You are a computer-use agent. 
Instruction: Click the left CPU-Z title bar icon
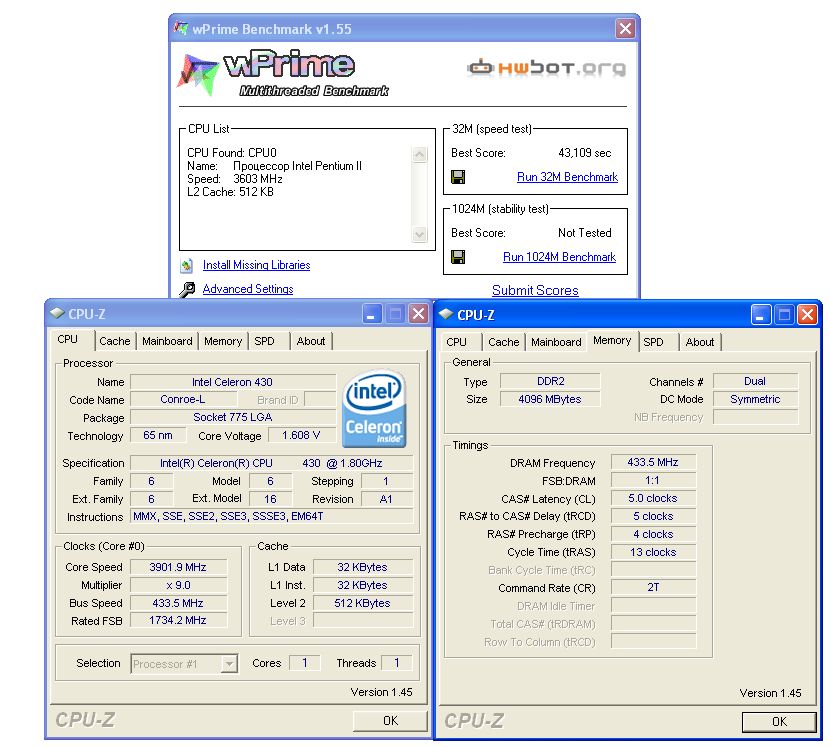tap(57, 313)
